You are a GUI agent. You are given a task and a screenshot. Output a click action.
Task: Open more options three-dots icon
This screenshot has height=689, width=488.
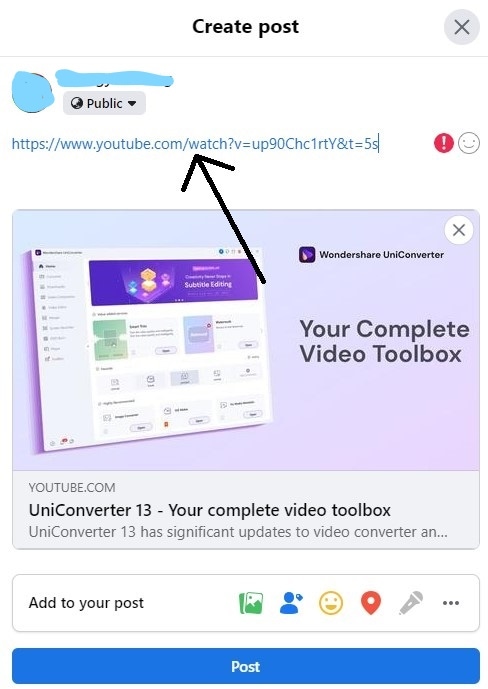pyautogui.click(x=451, y=603)
